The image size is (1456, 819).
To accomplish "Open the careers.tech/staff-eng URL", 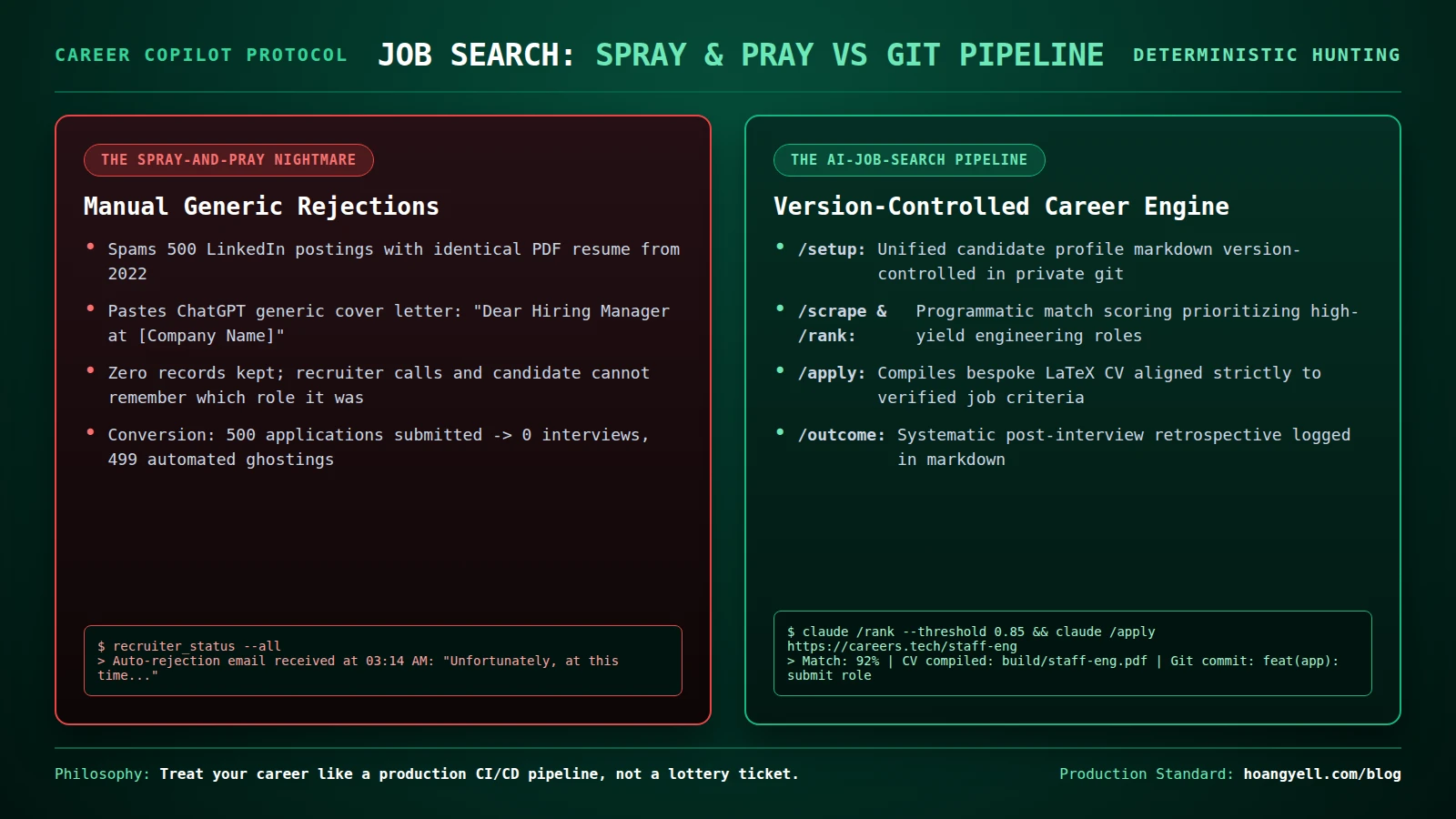I will (902, 646).
